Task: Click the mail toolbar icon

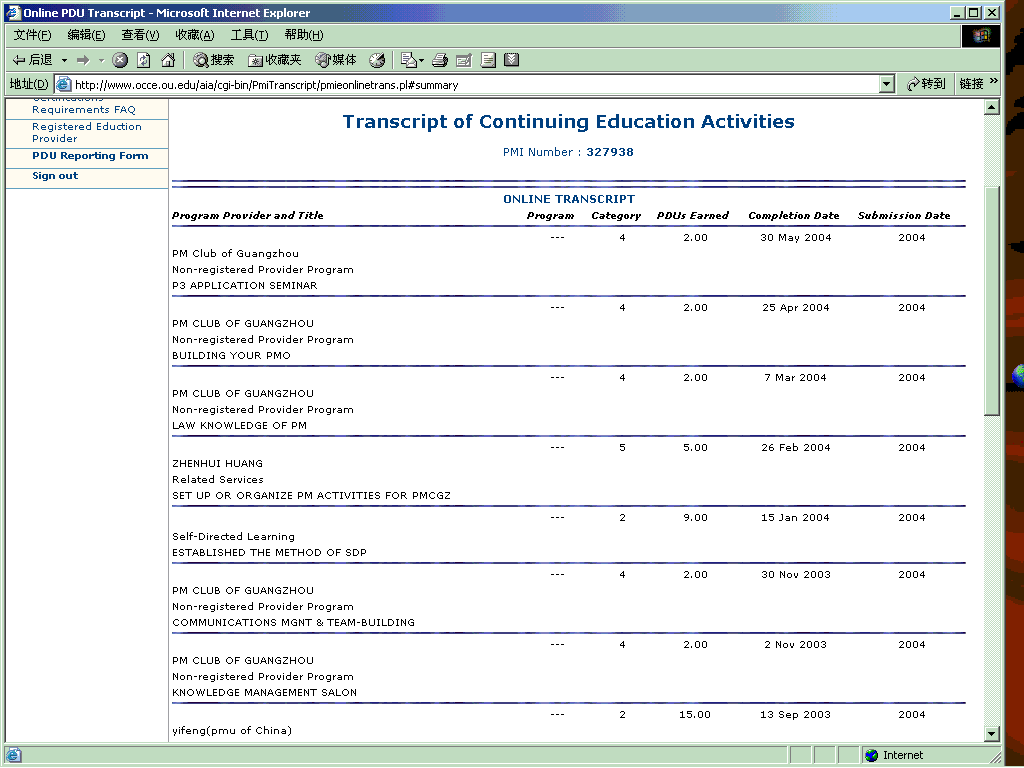Action: coord(409,60)
